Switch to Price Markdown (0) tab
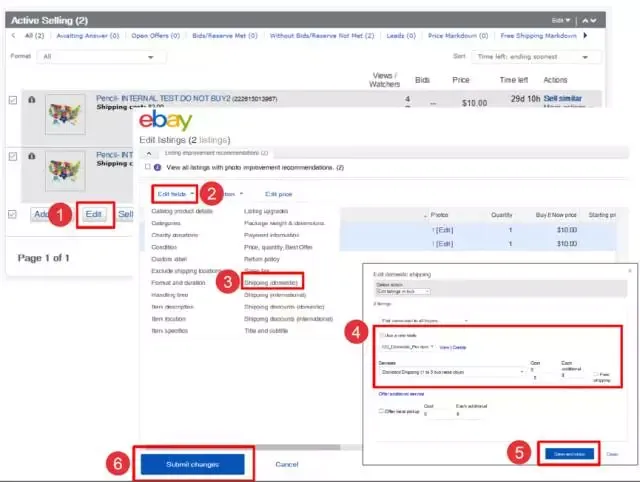Screen dimensions: 640x482 tap(458, 36)
